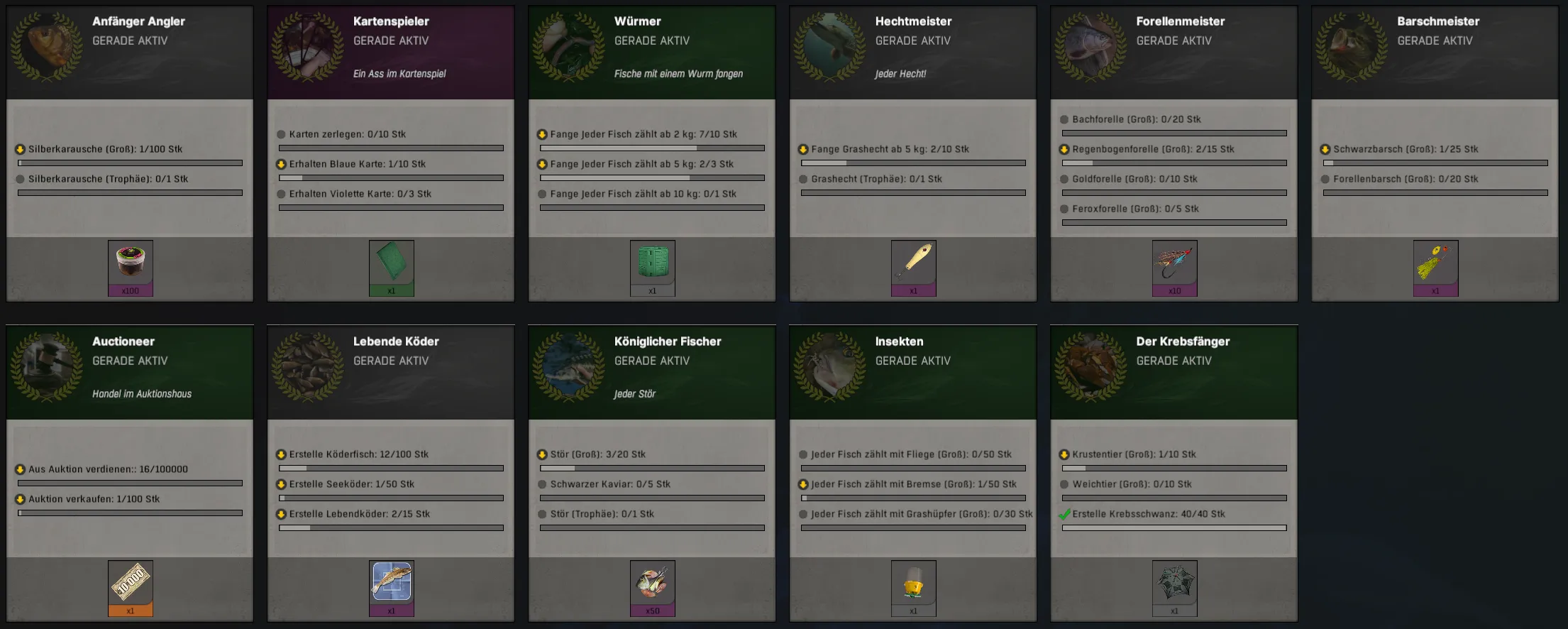1568x629 pixels.
Task: Select the Auctioneer achievement header
Action: coord(130,373)
